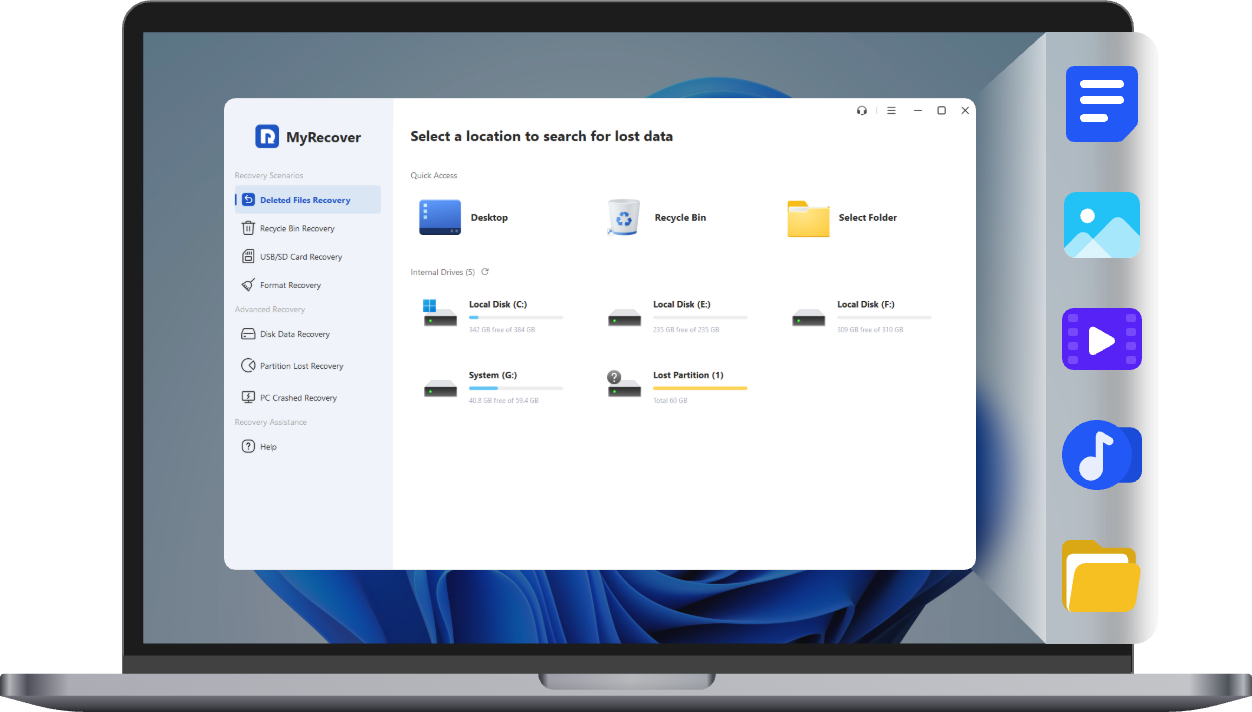Image resolution: width=1252 pixels, height=712 pixels.
Task: Click the Format Recovery broom icon
Action: [249, 285]
